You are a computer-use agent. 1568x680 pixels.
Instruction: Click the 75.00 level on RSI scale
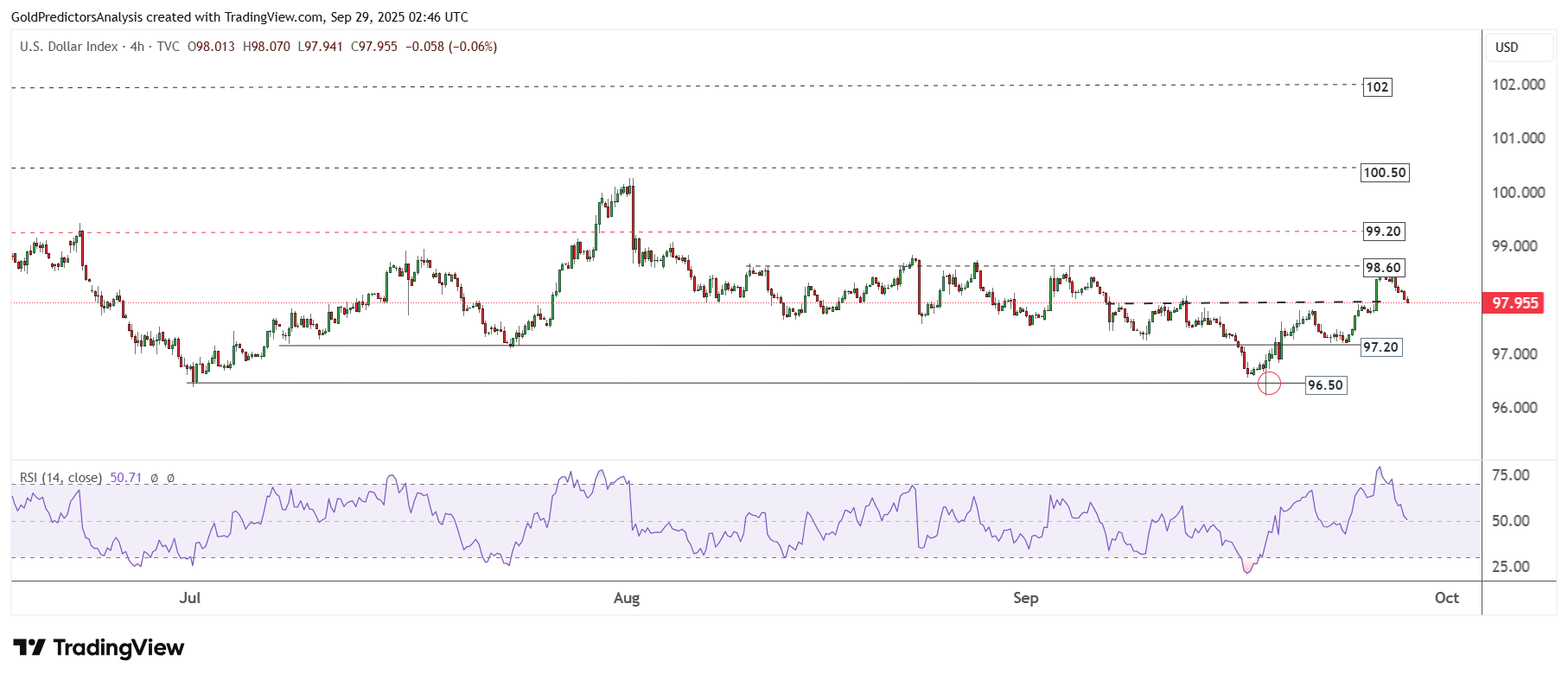click(x=1510, y=475)
